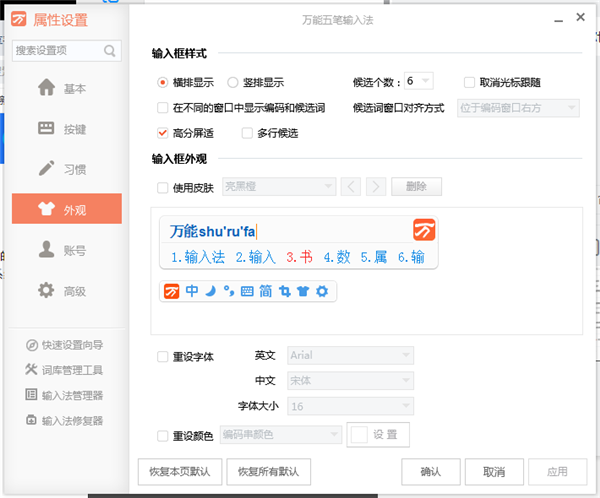
Task: Click the 搜索设置项 search field
Action: click(x=67, y=51)
